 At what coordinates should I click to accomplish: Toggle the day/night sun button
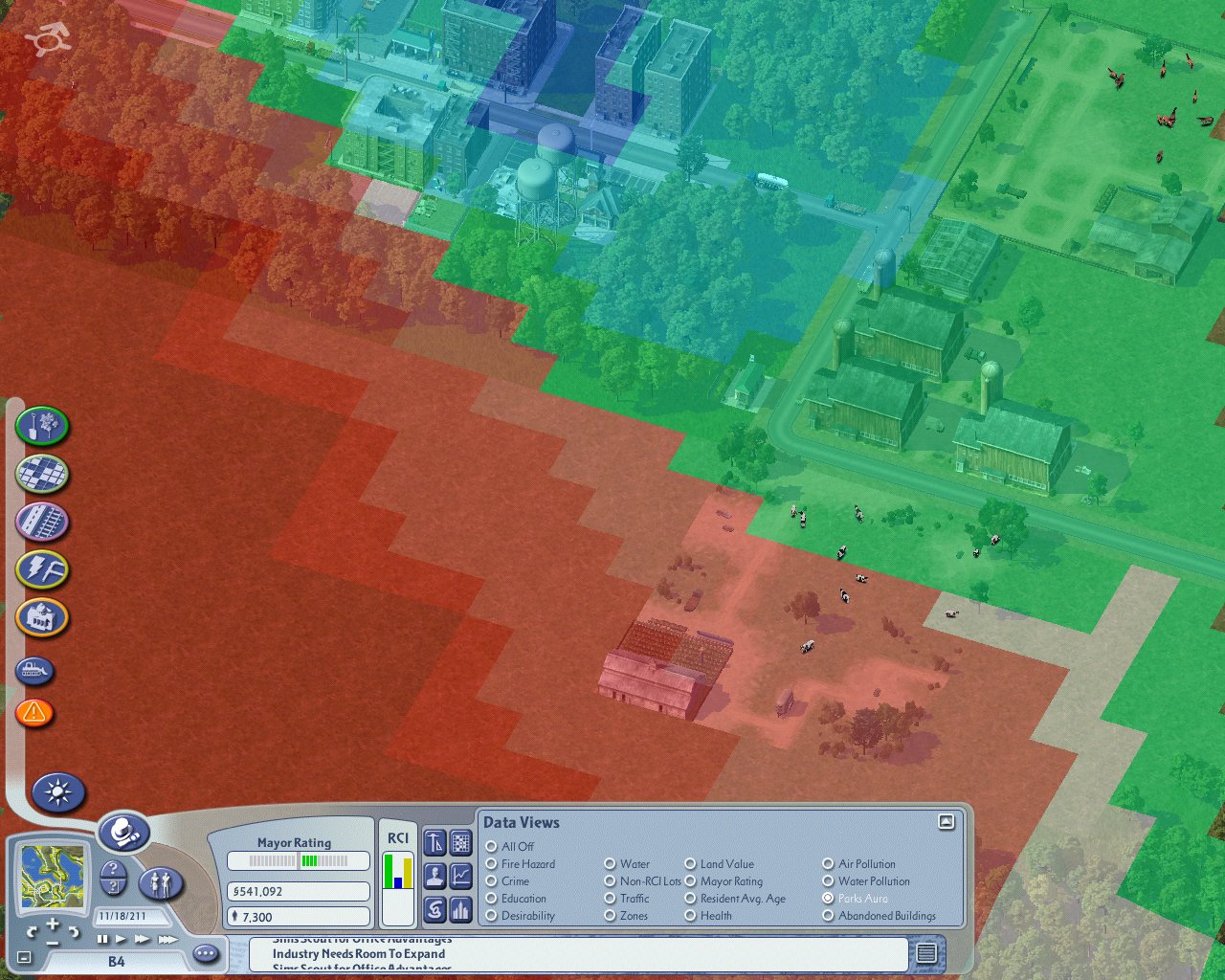click(x=58, y=792)
